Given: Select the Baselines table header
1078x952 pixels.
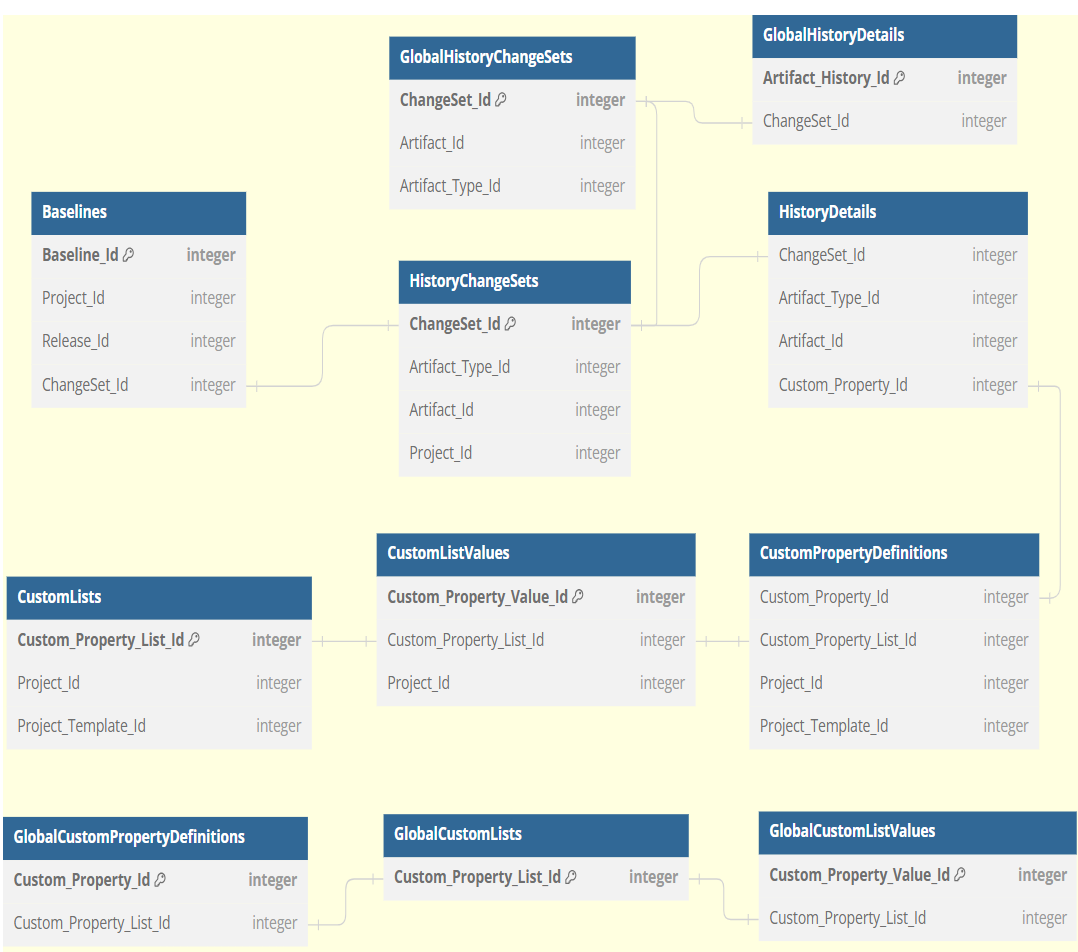Looking at the screenshot, I should (138, 212).
